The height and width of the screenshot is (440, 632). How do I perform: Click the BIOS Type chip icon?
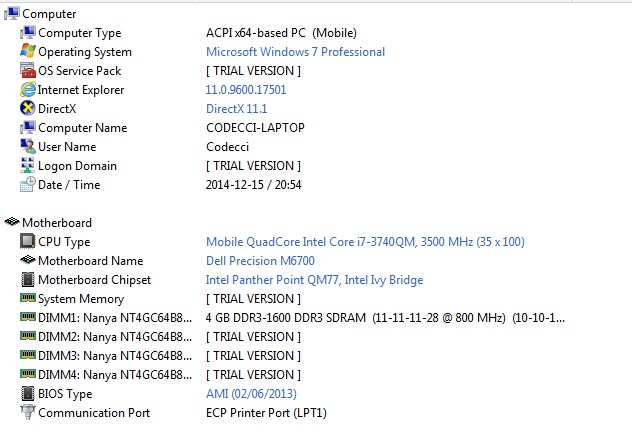(x=28, y=394)
